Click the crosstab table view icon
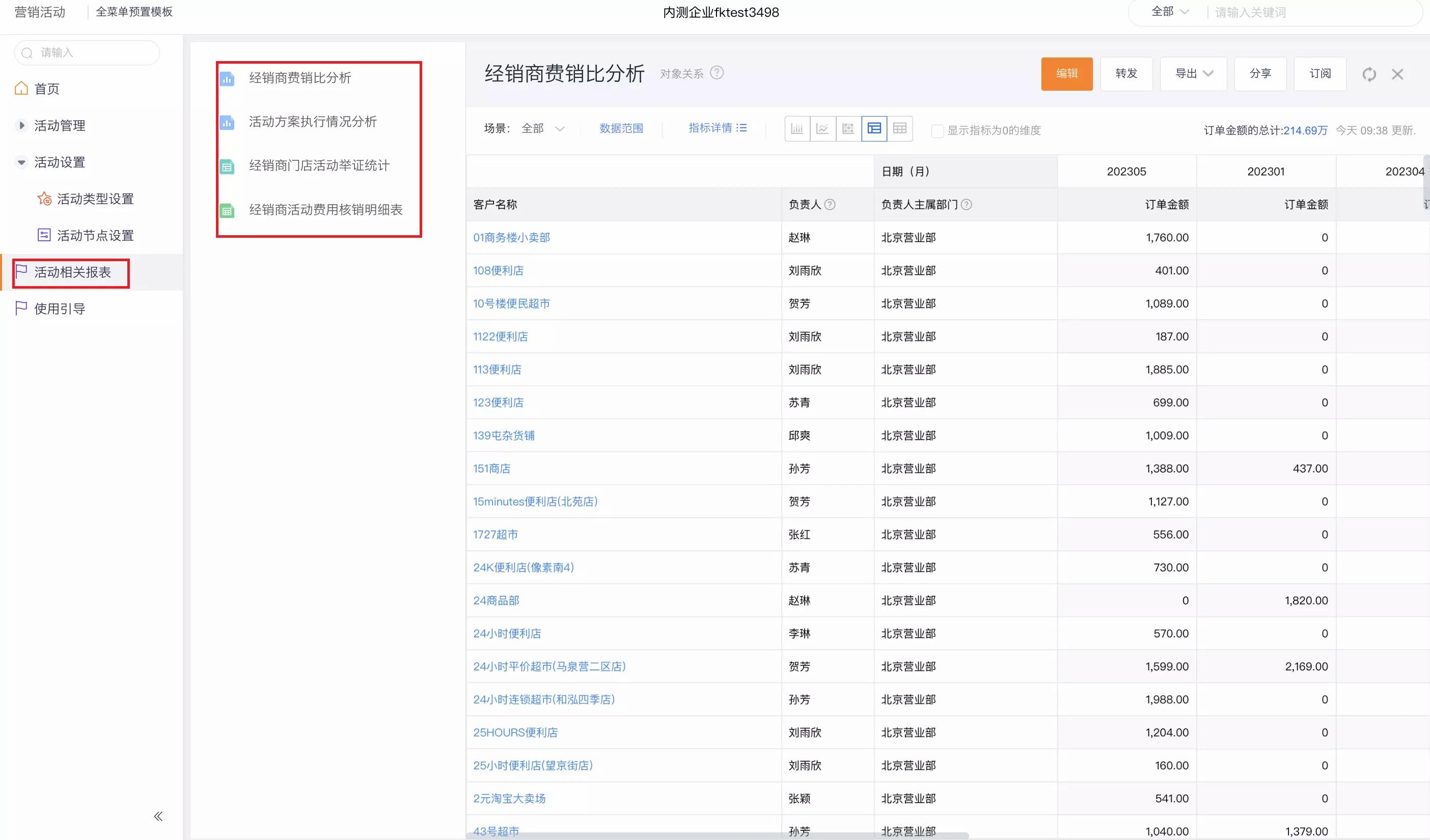Image resolution: width=1430 pixels, height=840 pixels. pos(899,128)
